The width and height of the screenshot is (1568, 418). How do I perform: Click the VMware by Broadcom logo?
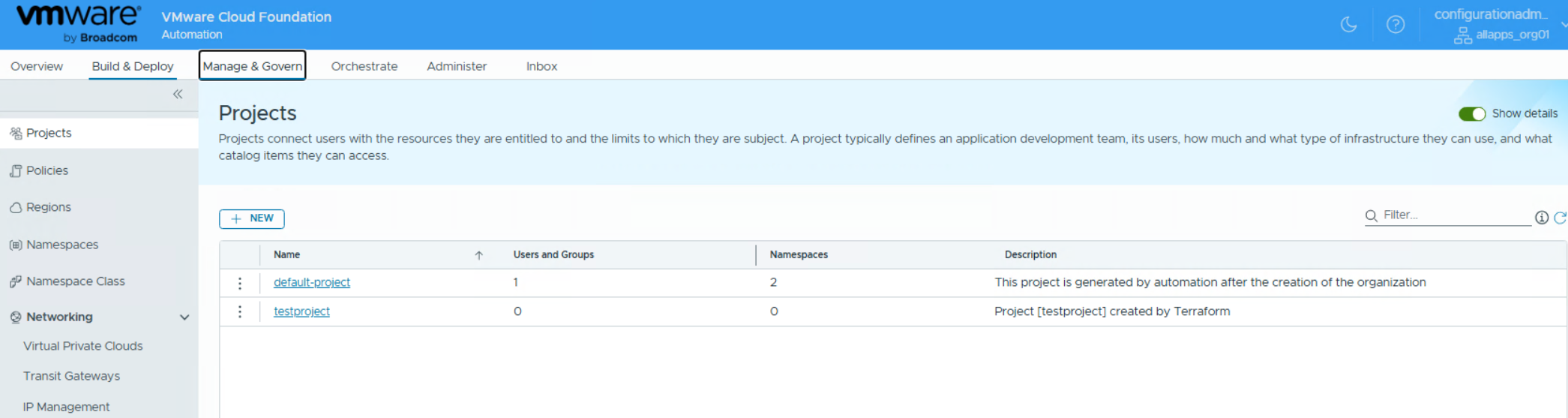tap(78, 24)
